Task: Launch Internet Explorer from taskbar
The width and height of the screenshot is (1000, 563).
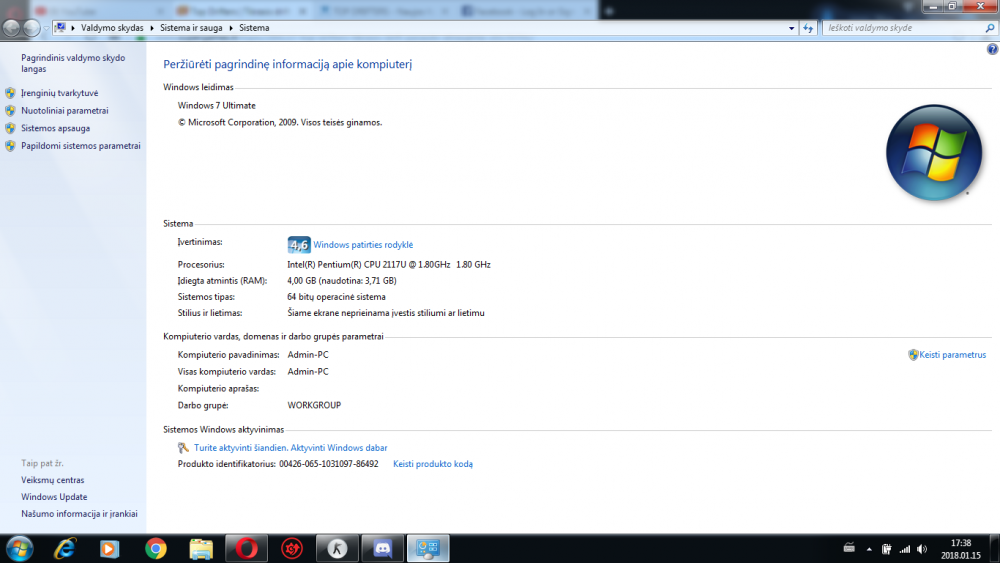Action: 64,548
